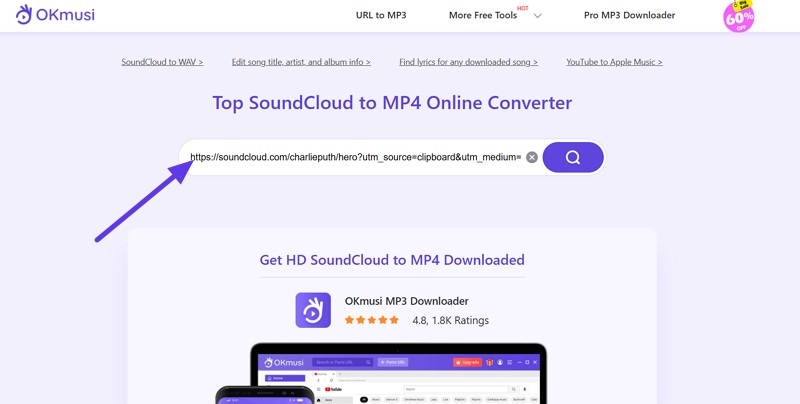The width and height of the screenshot is (800, 404).
Task: Click the OKmusi MP3 Downloader app icon
Action: [313, 310]
